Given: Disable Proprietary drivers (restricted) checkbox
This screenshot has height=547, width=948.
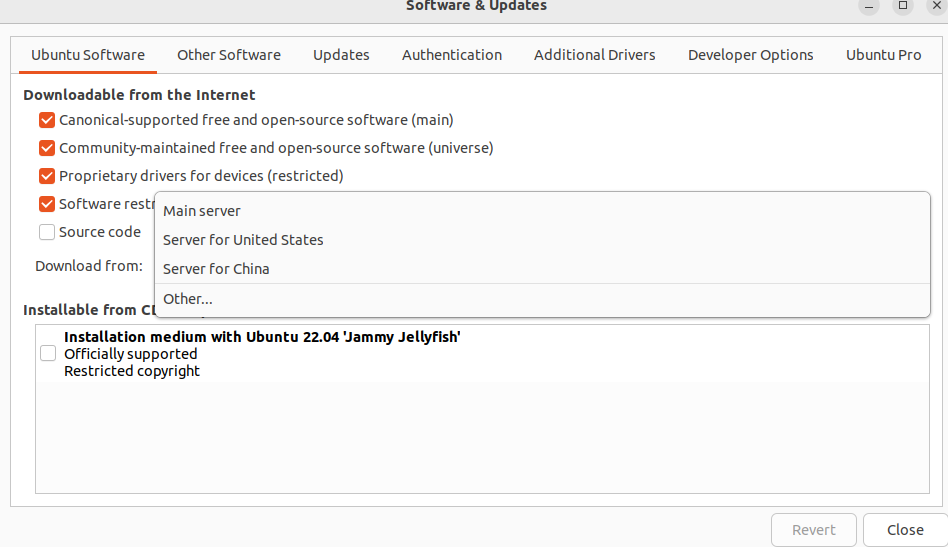Looking at the screenshot, I should point(47,176).
